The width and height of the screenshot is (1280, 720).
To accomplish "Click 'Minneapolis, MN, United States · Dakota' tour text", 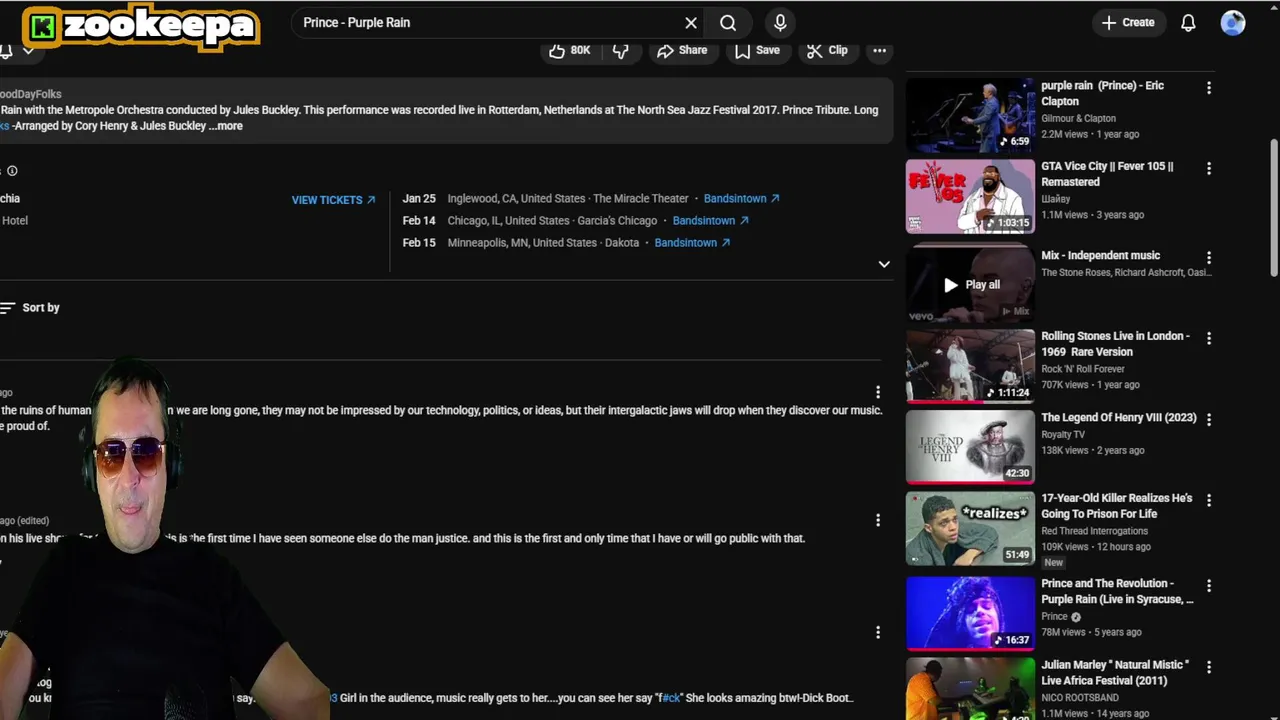I will point(543,243).
